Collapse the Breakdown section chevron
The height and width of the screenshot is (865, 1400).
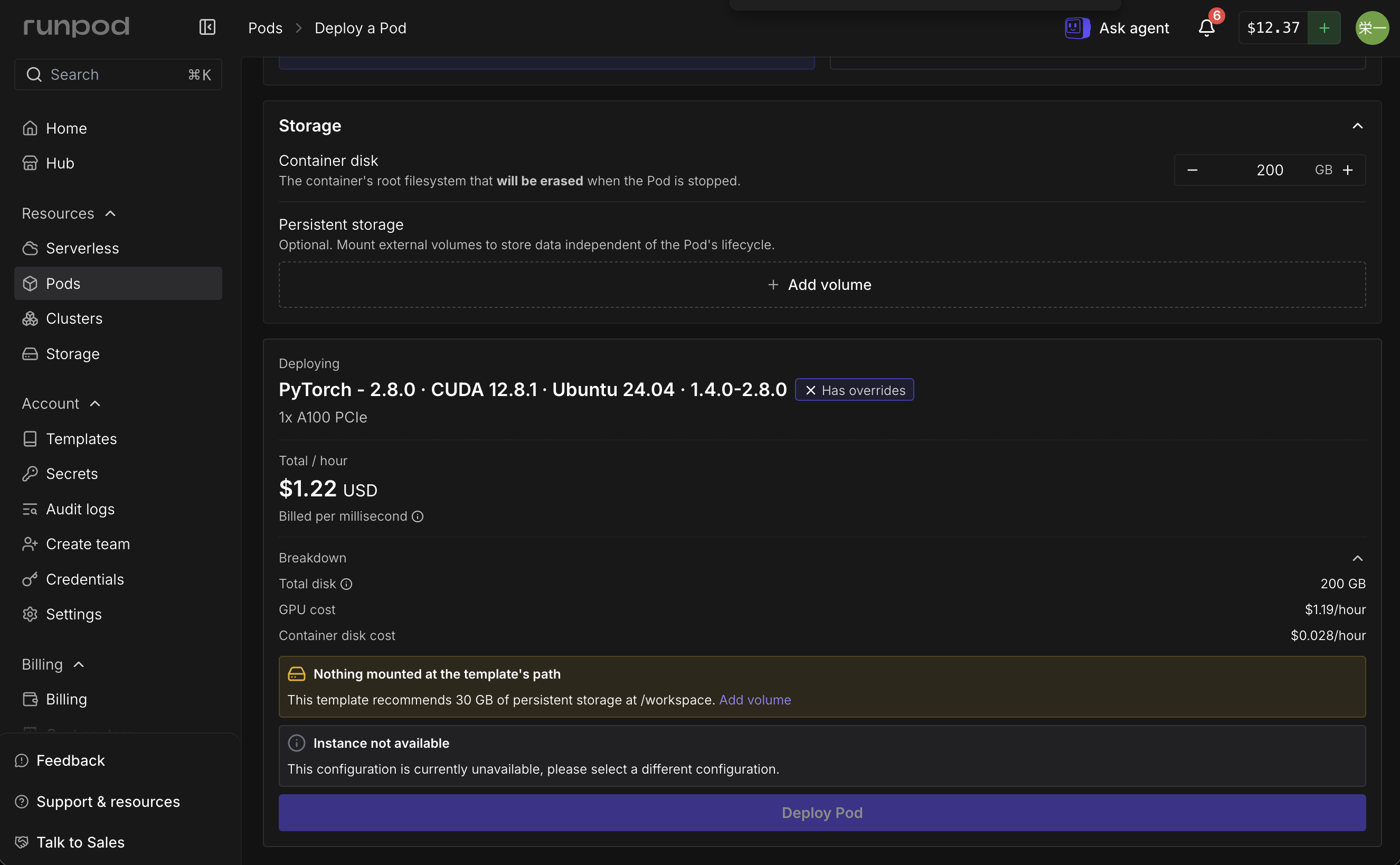(1357, 558)
